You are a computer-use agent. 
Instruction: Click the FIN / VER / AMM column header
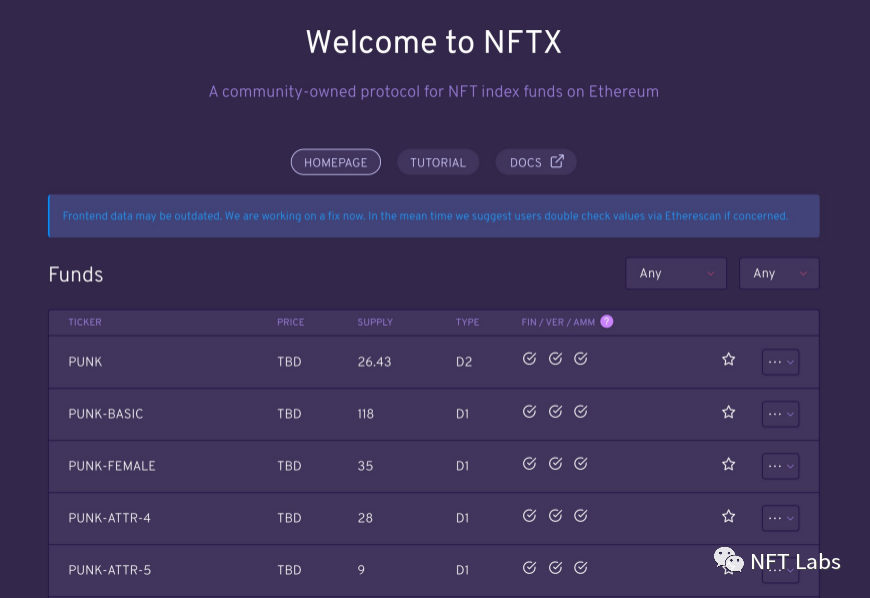[558, 322]
